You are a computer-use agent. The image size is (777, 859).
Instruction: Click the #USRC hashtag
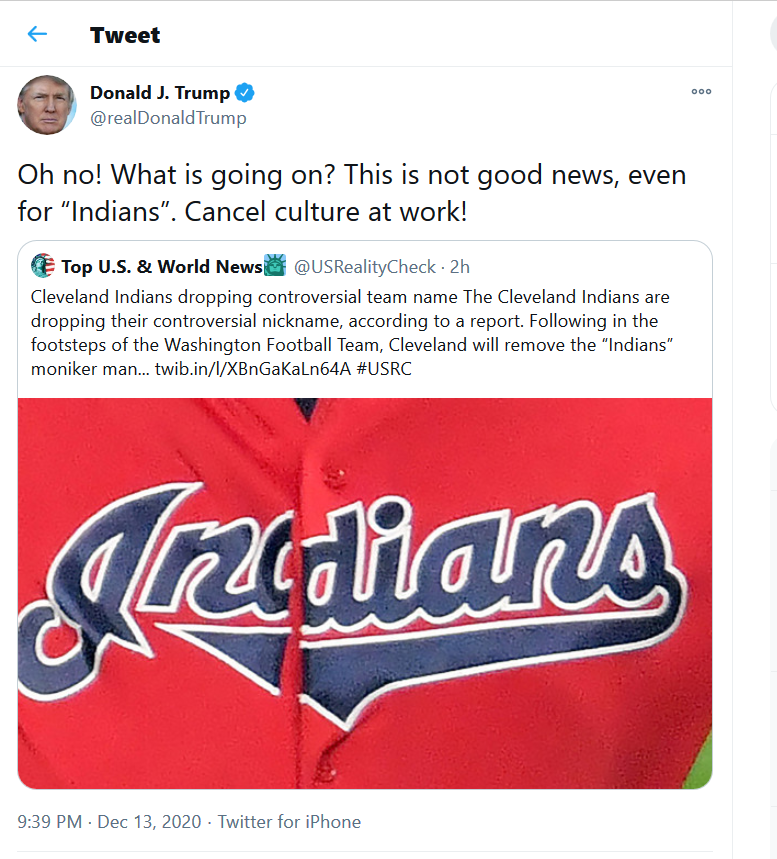tap(384, 369)
